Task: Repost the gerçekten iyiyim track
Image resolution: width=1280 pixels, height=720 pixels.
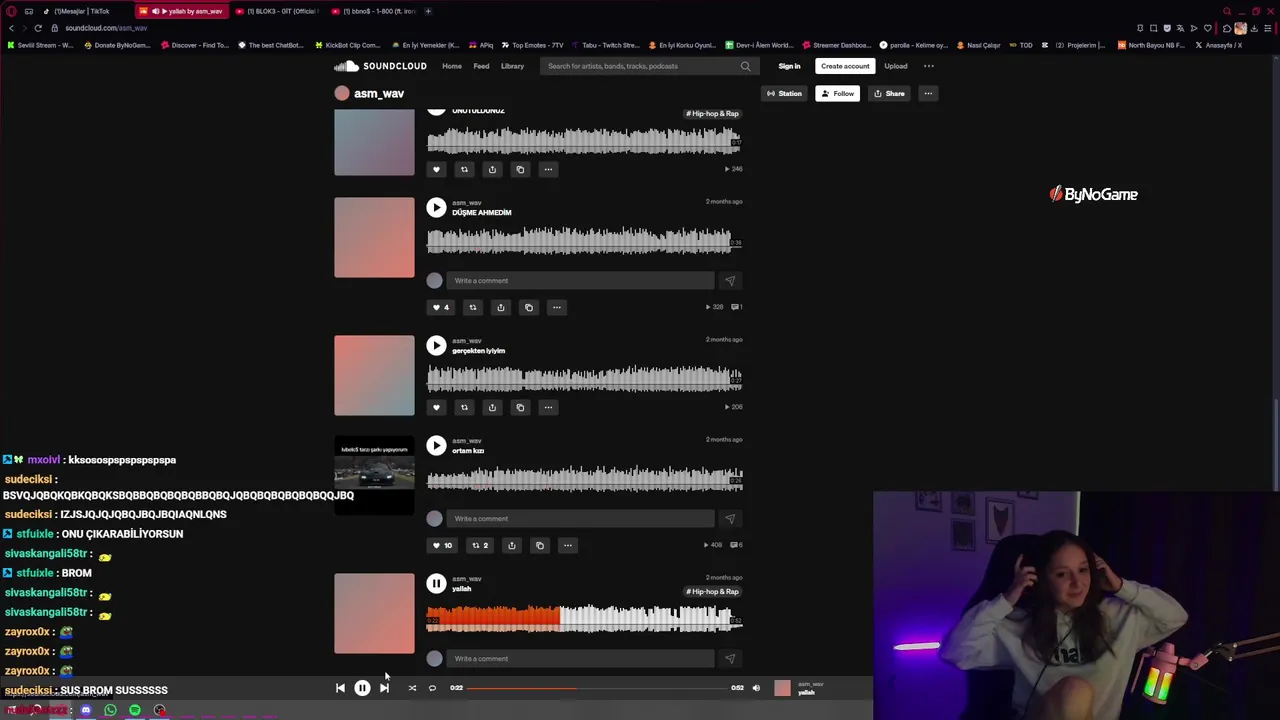Action: tap(464, 407)
